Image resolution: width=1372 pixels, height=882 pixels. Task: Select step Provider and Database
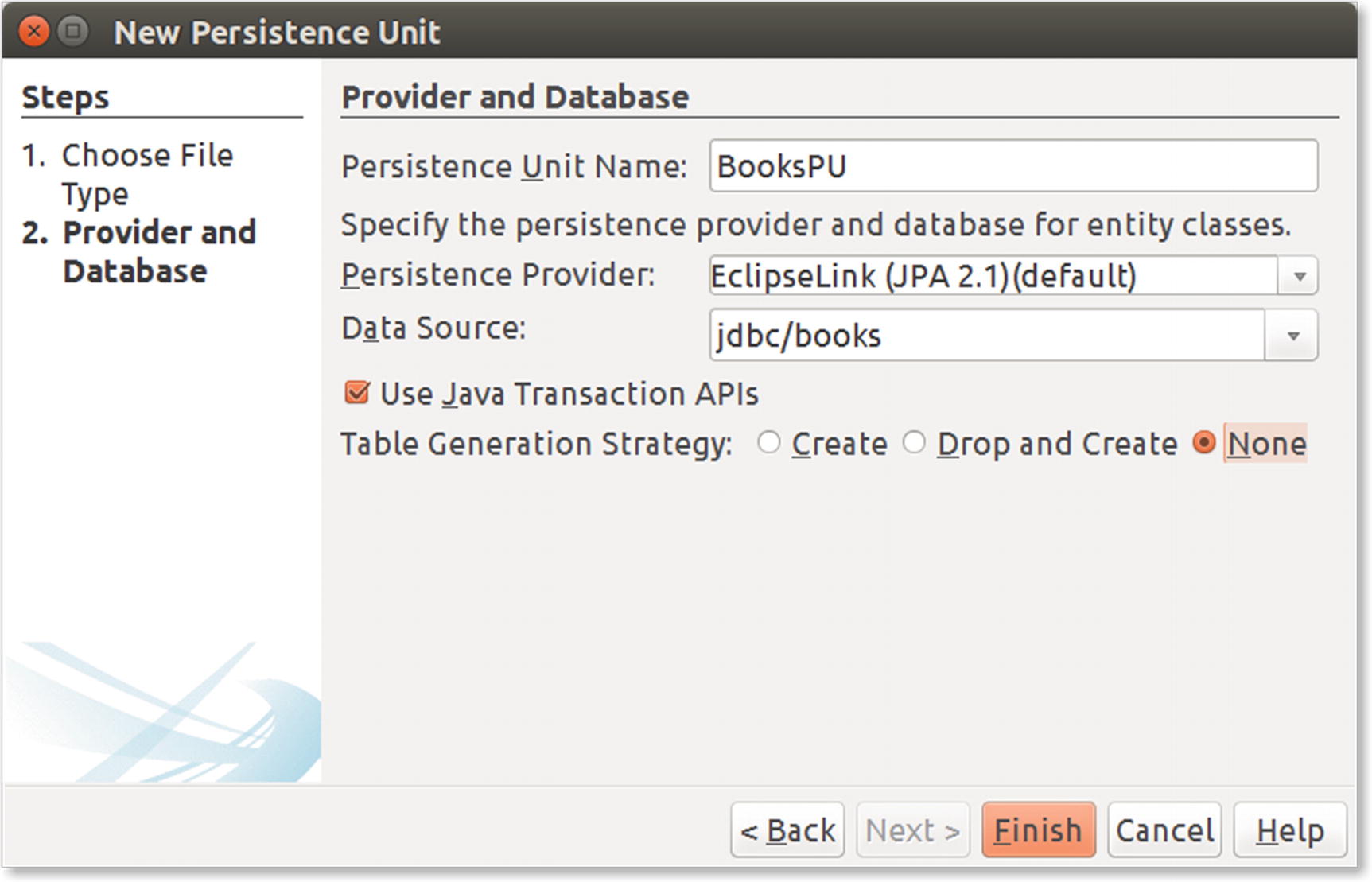point(159,251)
